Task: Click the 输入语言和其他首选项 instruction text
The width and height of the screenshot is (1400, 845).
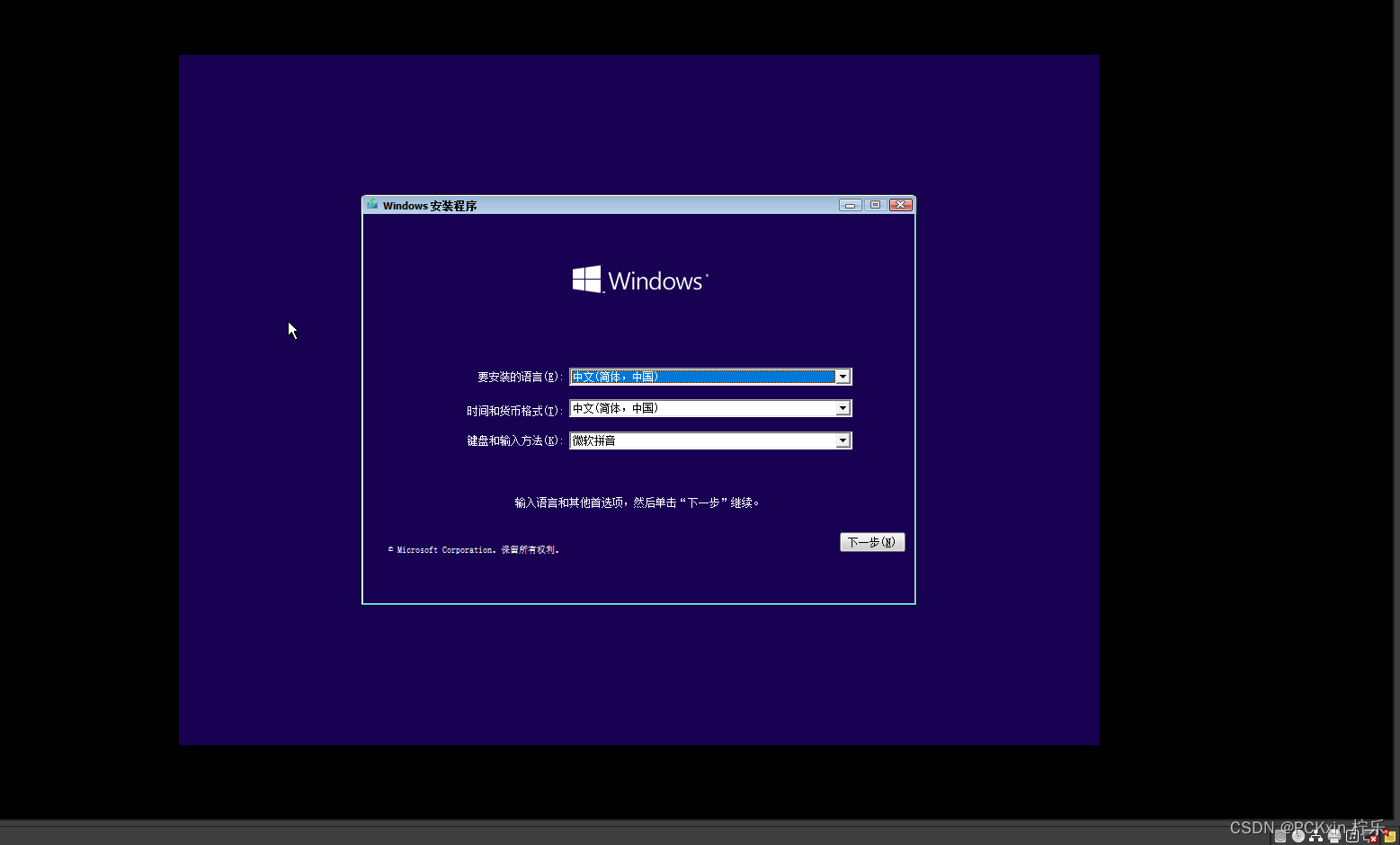Action: (638, 503)
